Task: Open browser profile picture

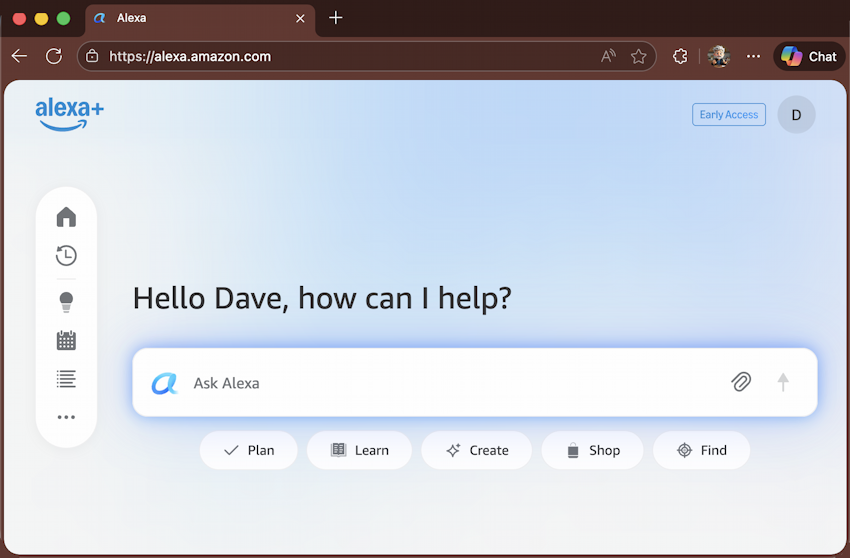Action: click(x=719, y=56)
